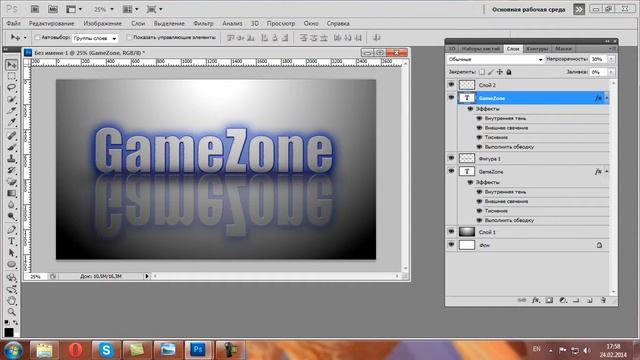Viewport: 640px width, 360px height.
Task: Select the Dodge tool
Action: click(x=11, y=216)
